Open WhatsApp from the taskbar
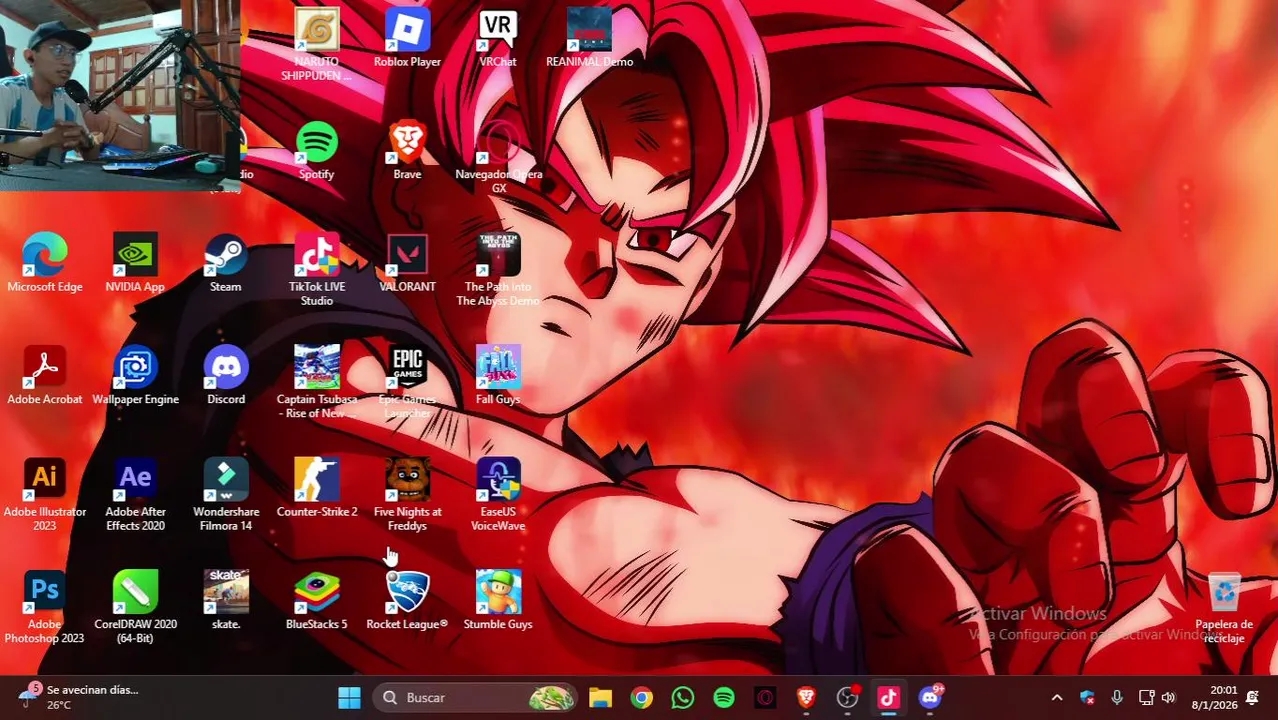This screenshot has width=1278, height=720. coord(683,697)
